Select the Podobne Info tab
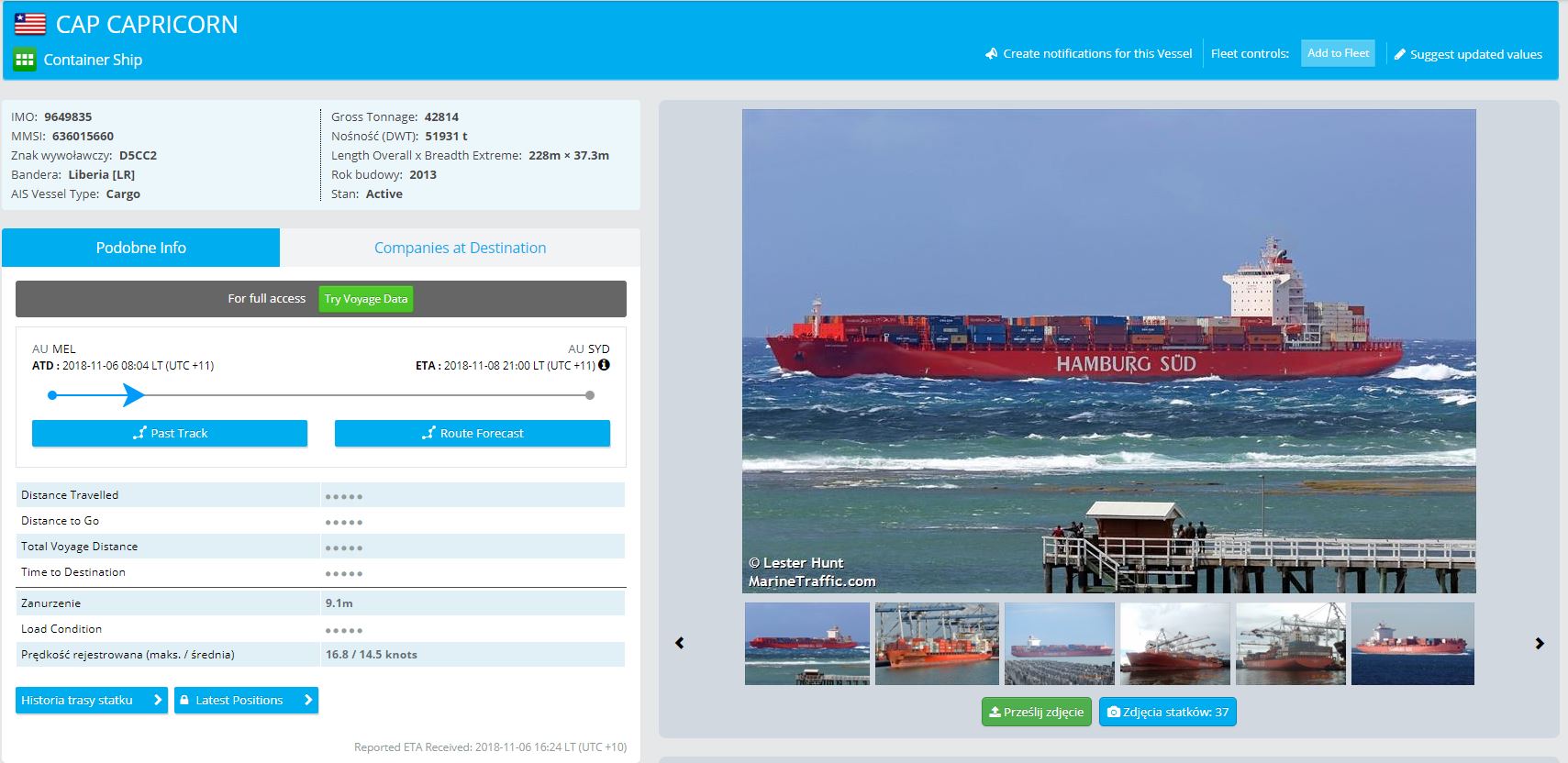Image resolution: width=1568 pixels, height=763 pixels. pyautogui.click(x=141, y=248)
